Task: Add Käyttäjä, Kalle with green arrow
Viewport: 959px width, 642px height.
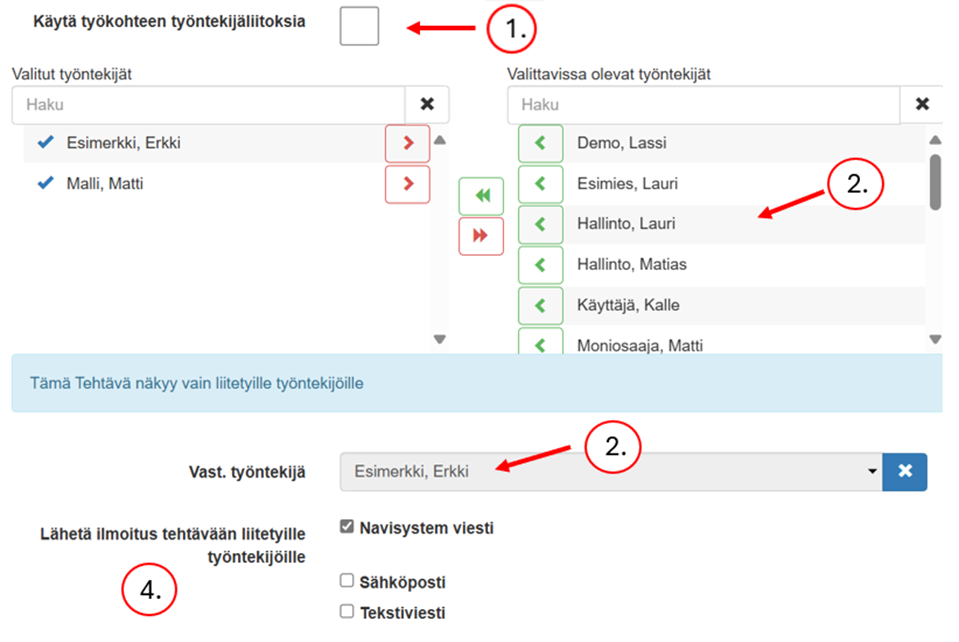Action: [540, 305]
